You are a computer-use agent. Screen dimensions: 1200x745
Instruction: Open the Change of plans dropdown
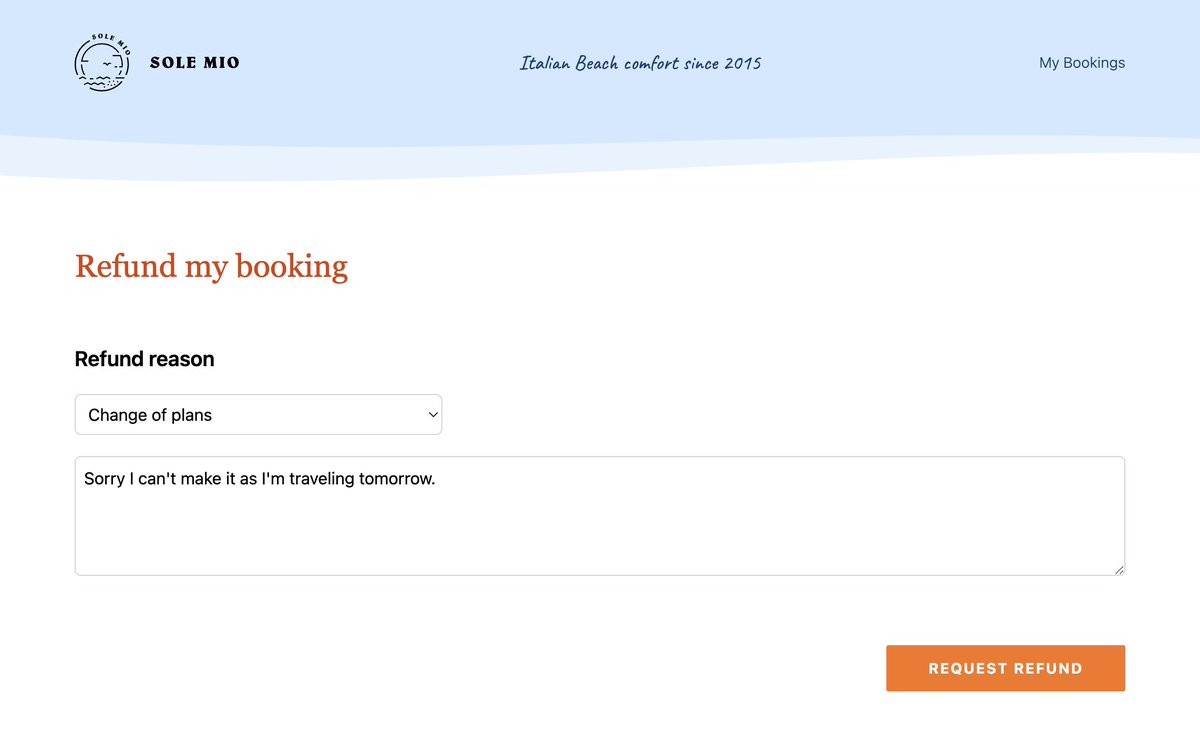258,414
